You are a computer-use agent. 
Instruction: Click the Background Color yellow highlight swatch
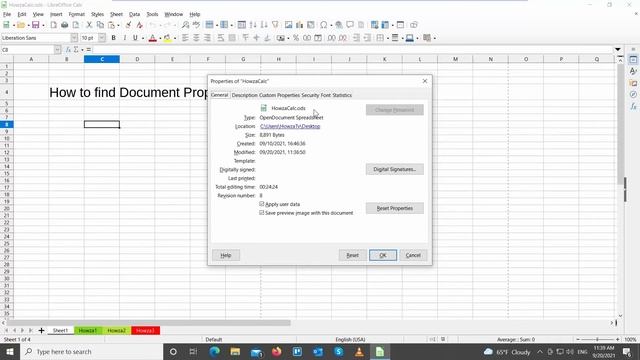point(167,38)
